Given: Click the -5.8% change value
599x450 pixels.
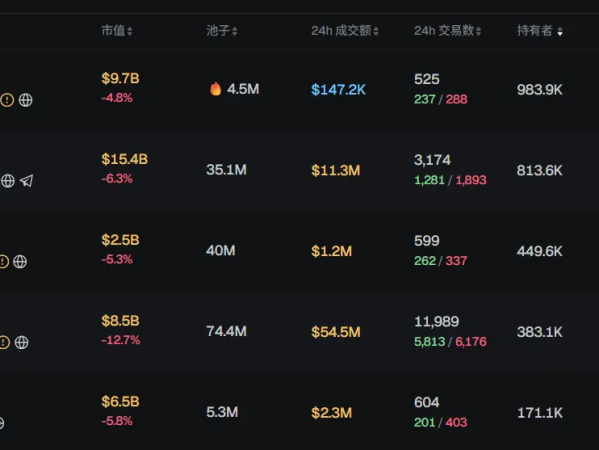Looking at the screenshot, I should point(117,421).
